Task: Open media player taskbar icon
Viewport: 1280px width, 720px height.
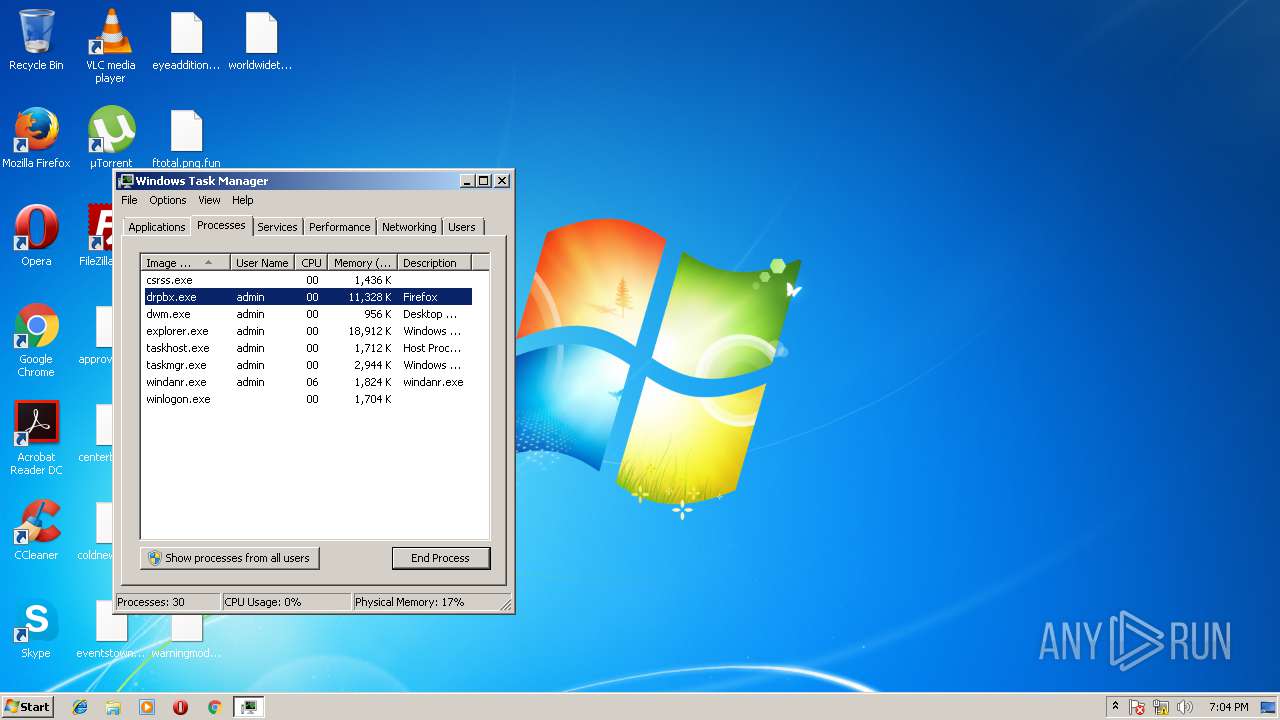Action: coord(147,707)
